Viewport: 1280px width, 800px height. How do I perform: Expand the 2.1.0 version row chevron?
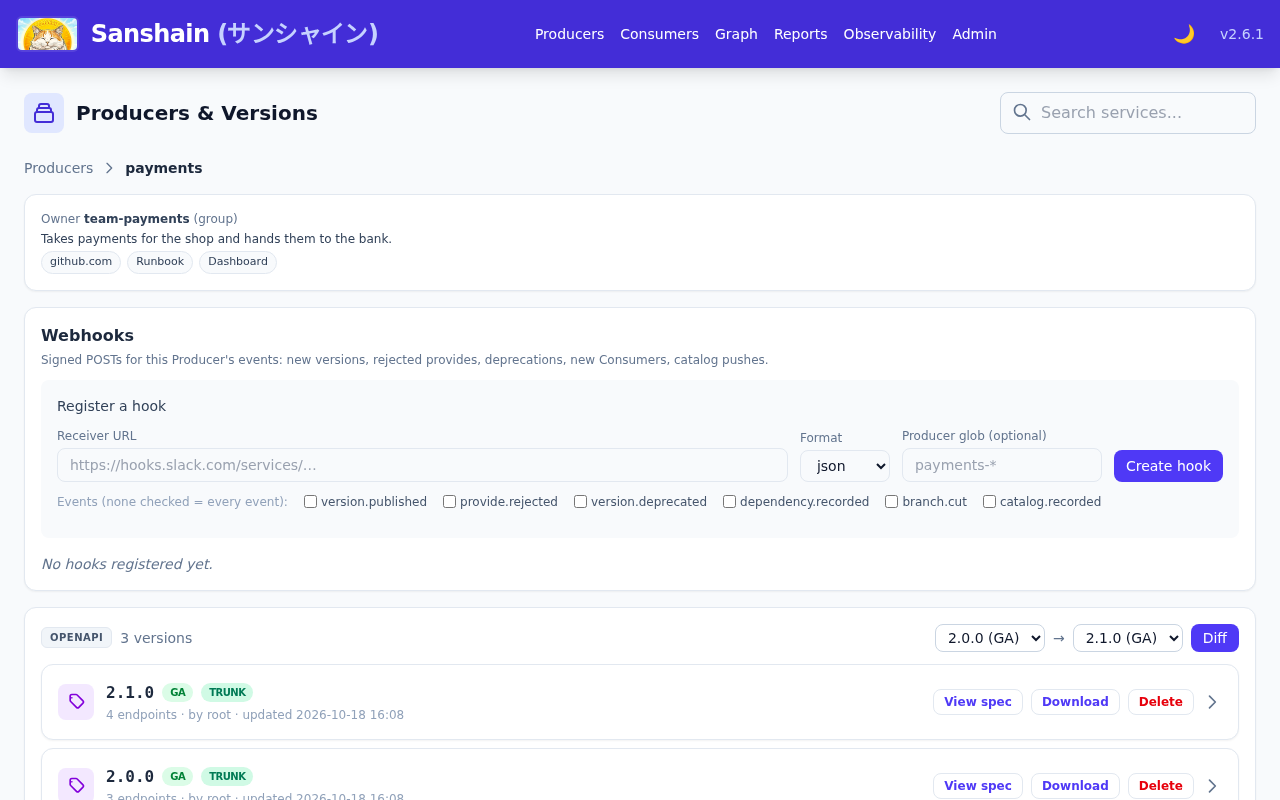pos(1212,702)
